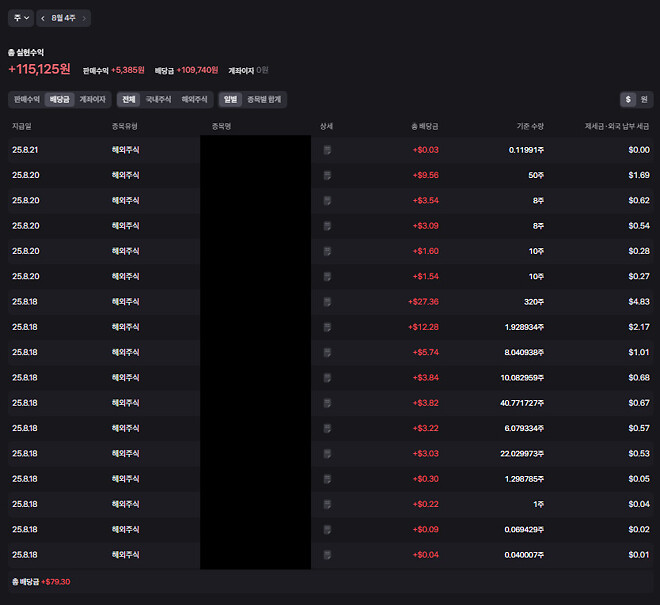The height and width of the screenshot is (605, 660).
Task: Select 전체 stock filter
Action: [128, 99]
